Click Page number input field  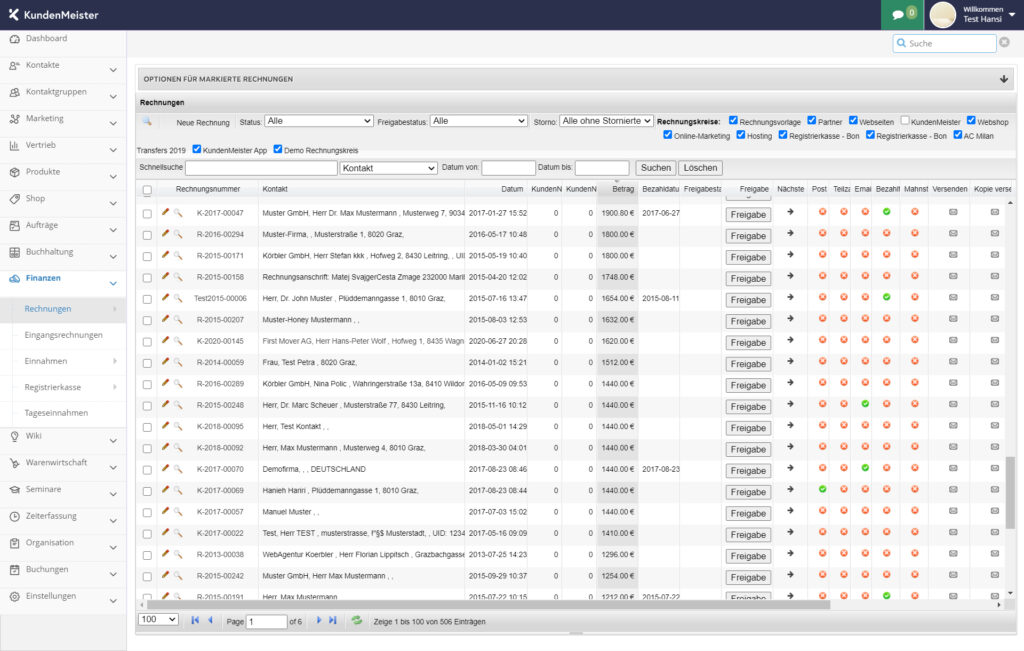coord(266,621)
